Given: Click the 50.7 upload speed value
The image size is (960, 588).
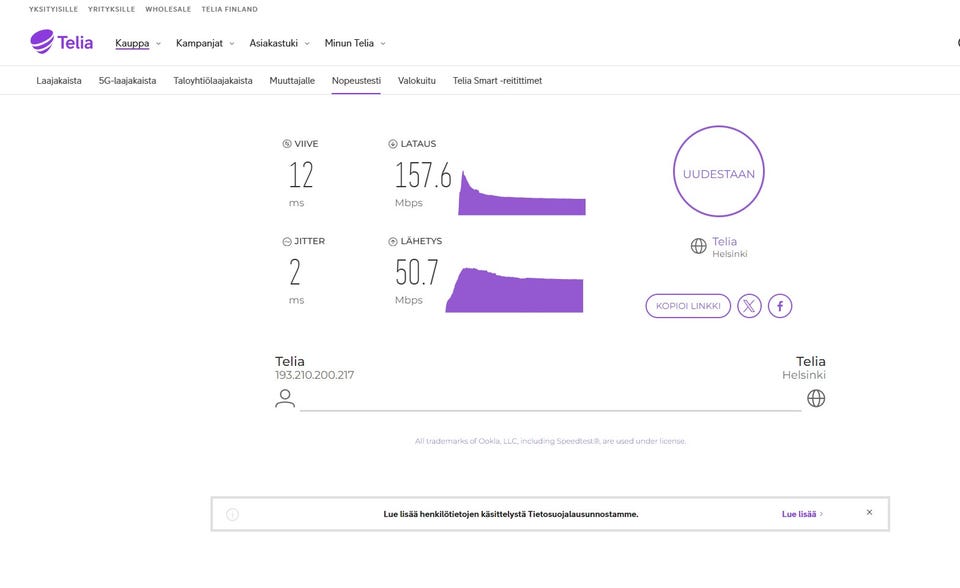Looking at the screenshot, I should click(x=417, y=273).
